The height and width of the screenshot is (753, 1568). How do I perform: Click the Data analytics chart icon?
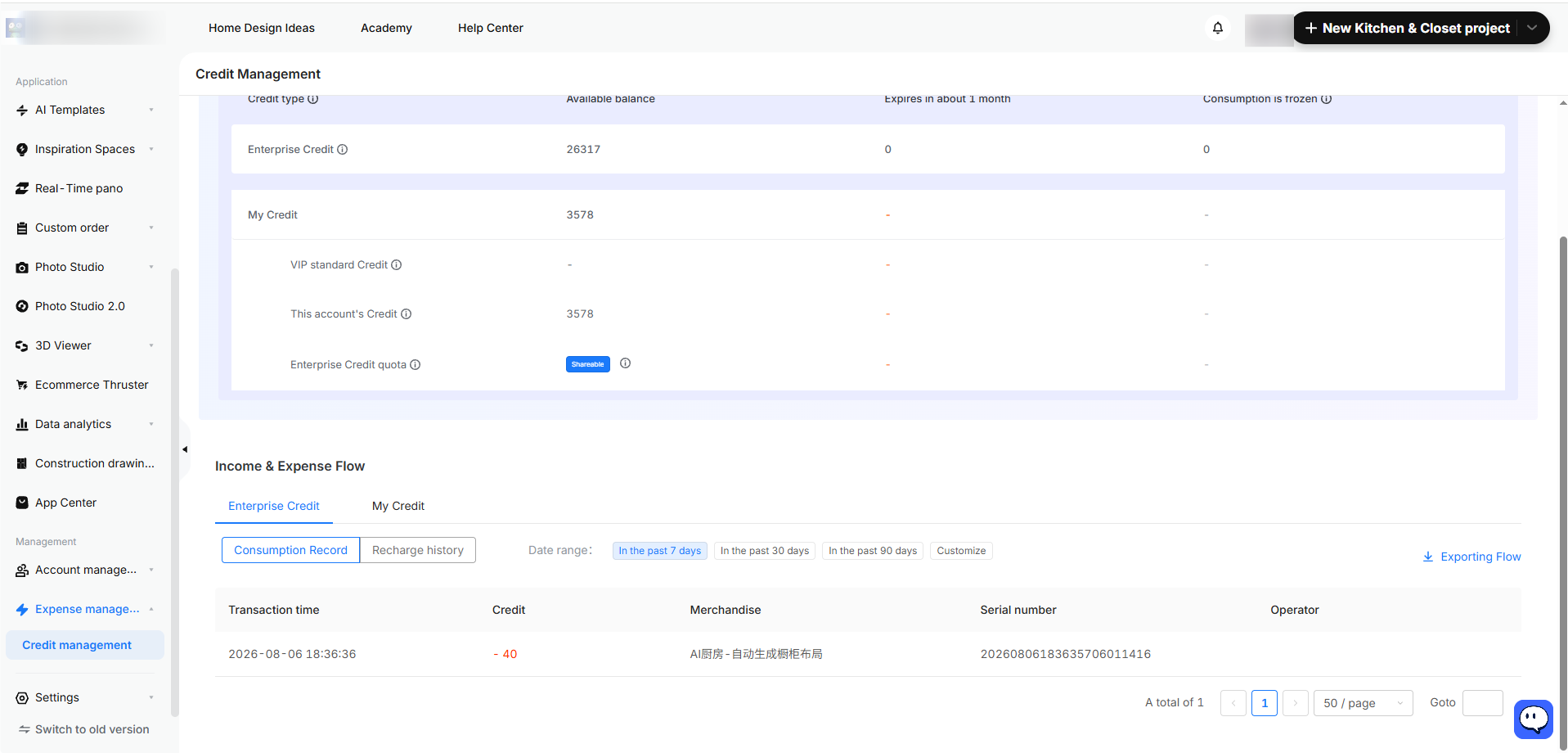(x=22, y=425)
